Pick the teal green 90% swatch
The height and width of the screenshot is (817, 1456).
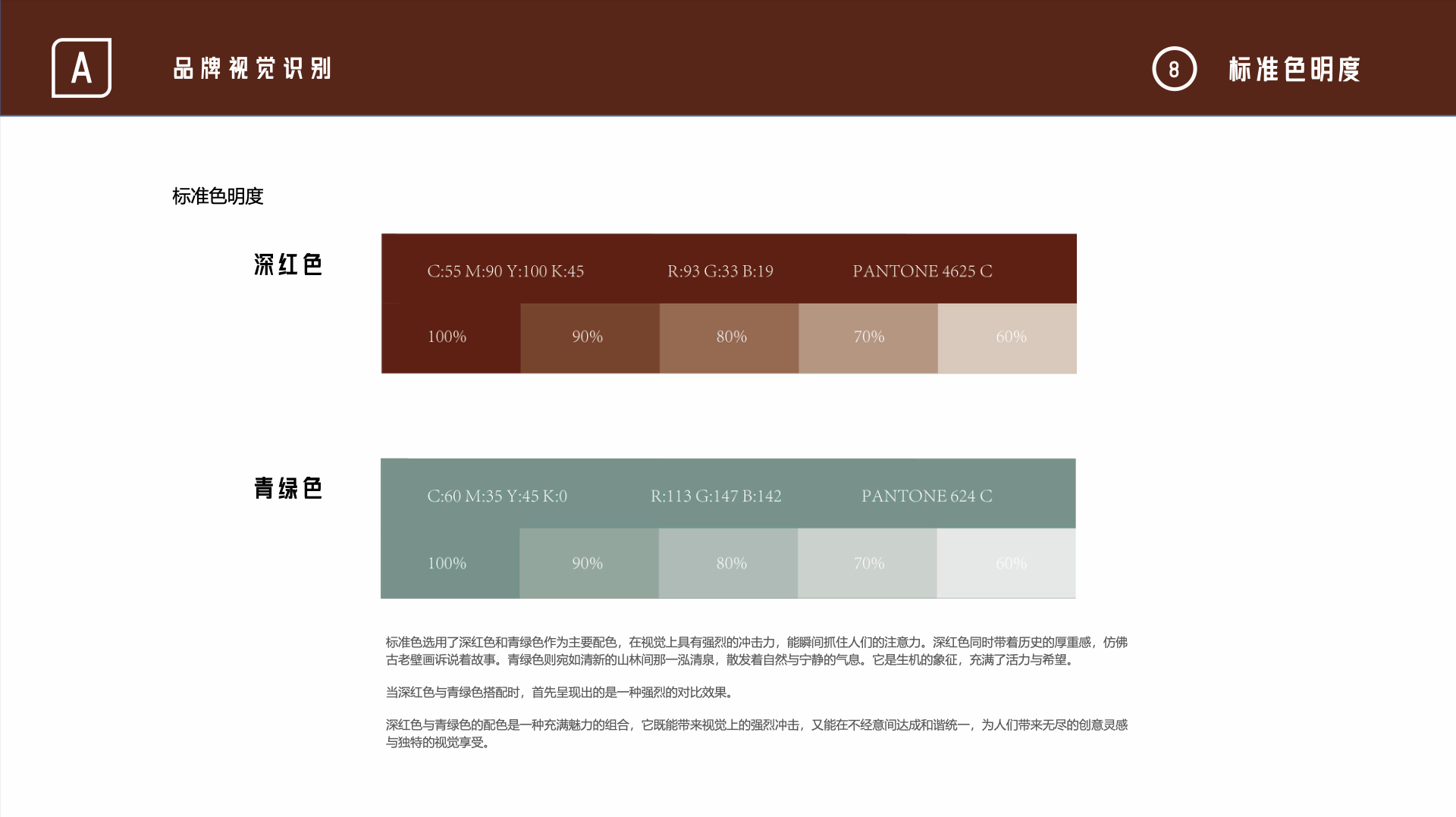[588, 563]
